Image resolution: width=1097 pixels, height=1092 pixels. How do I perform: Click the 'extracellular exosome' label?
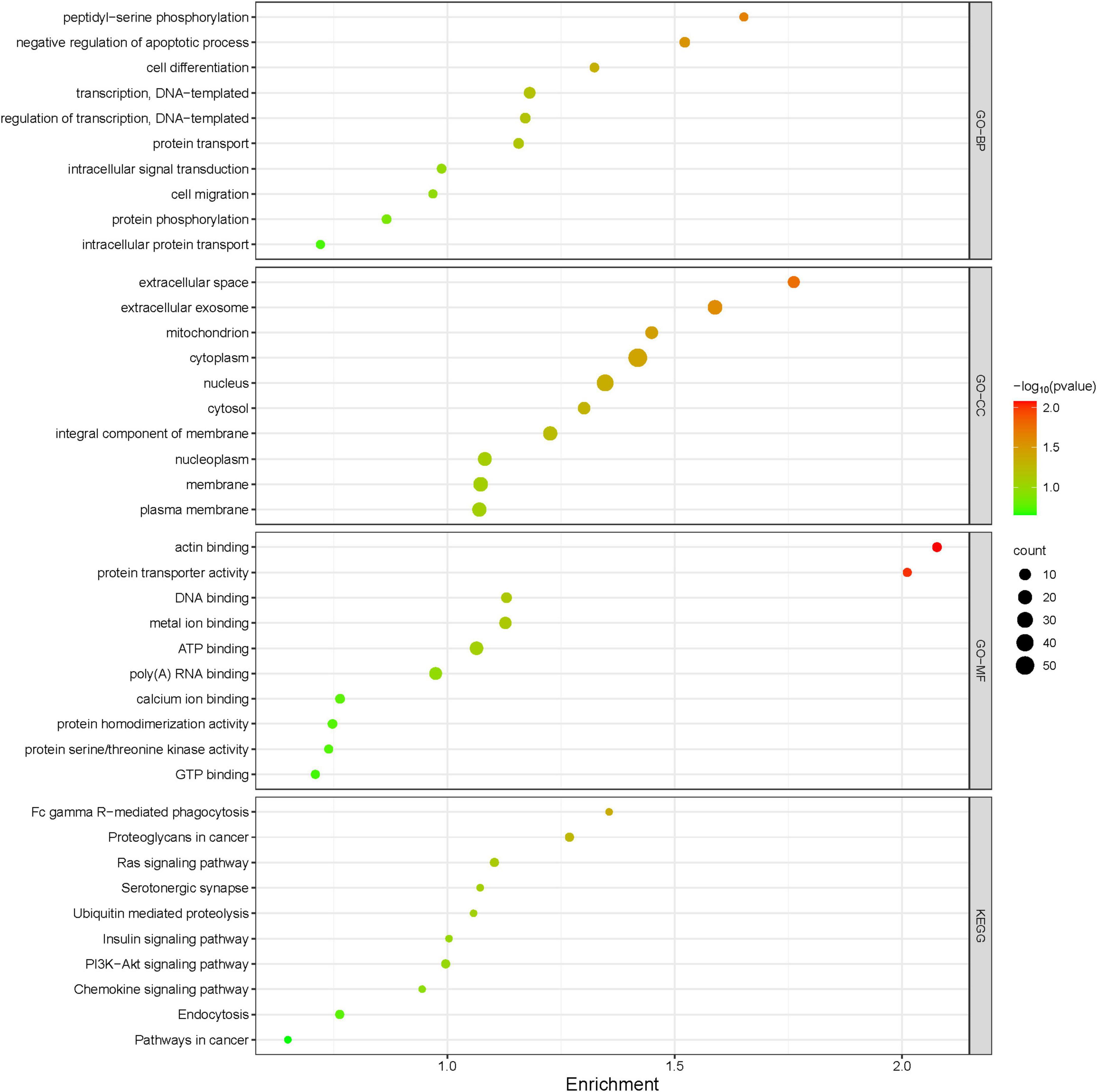tap(185, 308)
